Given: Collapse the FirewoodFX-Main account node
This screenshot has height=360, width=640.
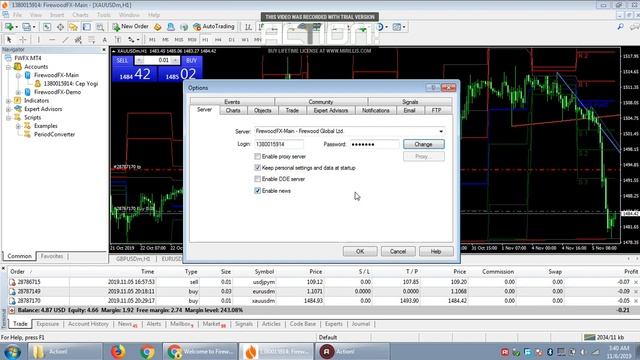Looking at the screenshot, I should pyautogui.click(x=18, y=76).
